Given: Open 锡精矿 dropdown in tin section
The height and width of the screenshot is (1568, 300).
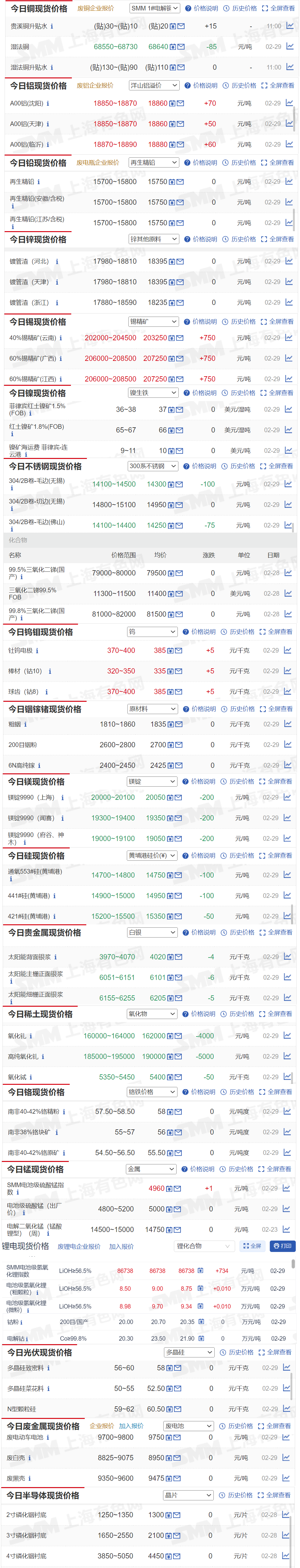Looking at the screenshot, I should [x=153, y=322].
